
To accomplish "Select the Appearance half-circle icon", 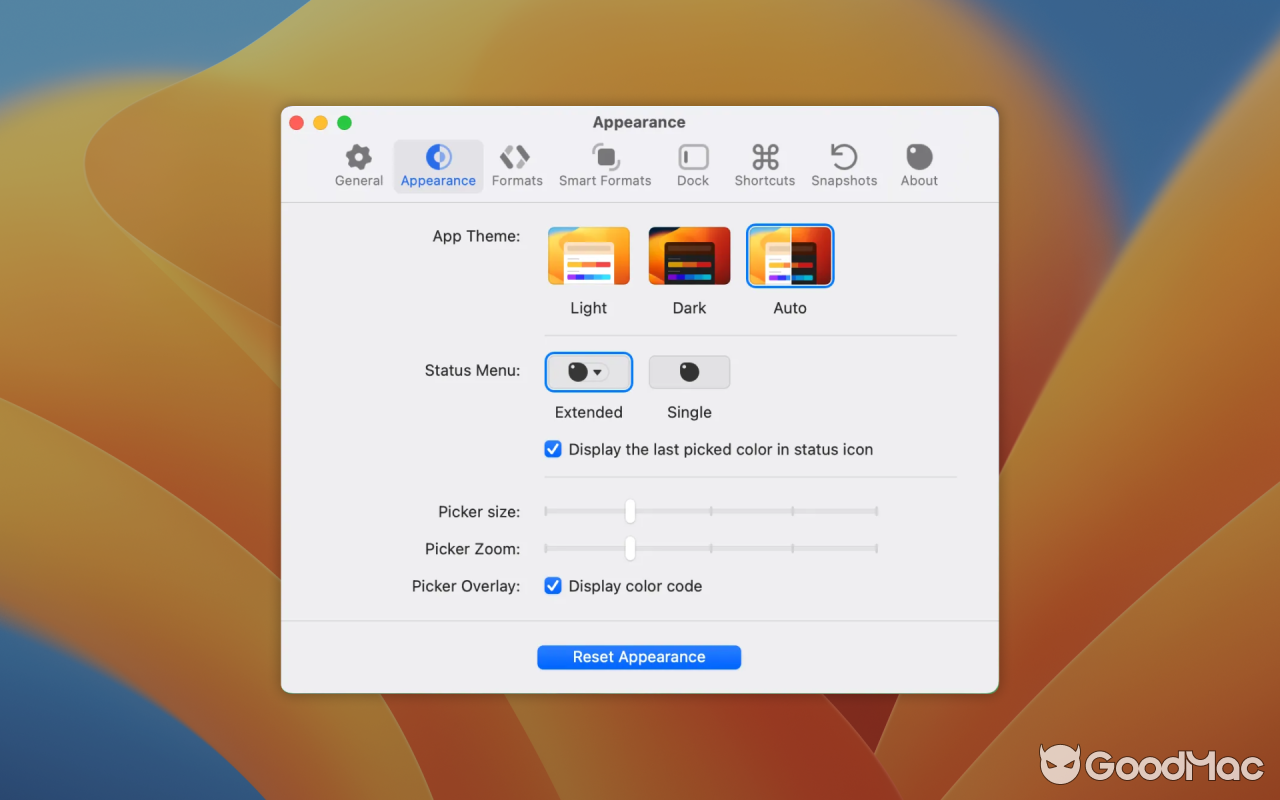I will tap(438, 156).
